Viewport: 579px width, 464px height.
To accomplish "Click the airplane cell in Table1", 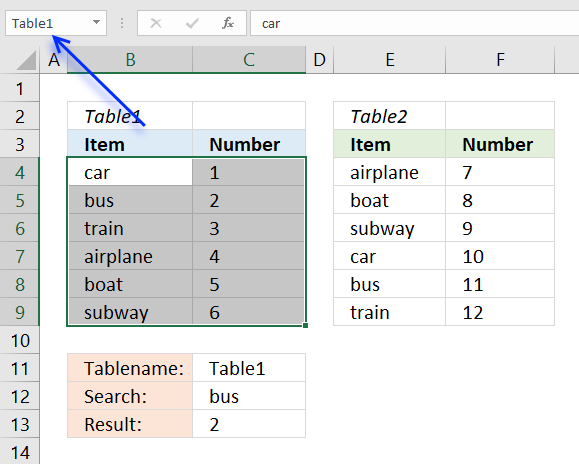I will tap(130, 257).
